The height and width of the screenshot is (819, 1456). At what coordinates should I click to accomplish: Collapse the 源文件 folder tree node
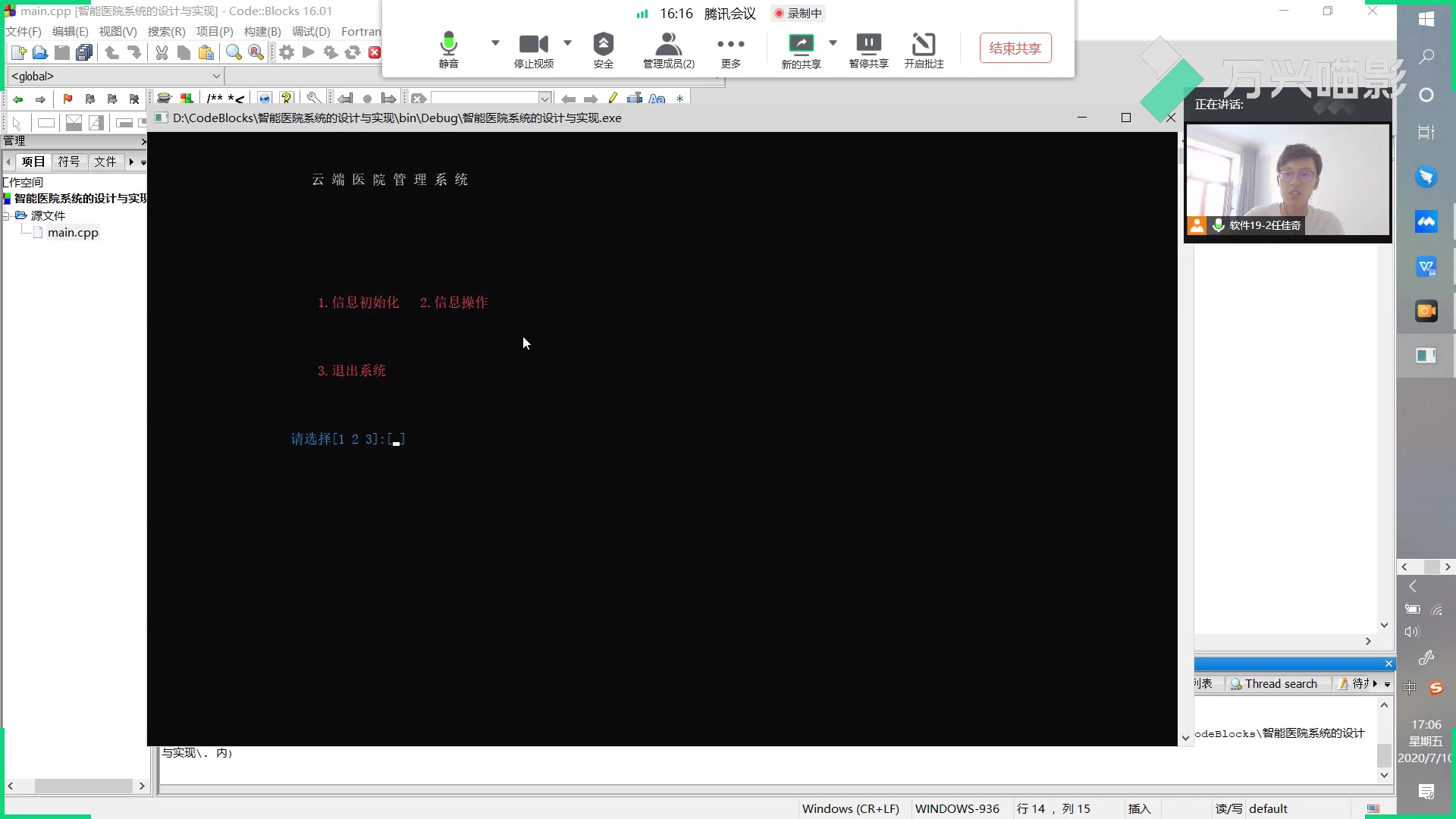coord(7,215)
